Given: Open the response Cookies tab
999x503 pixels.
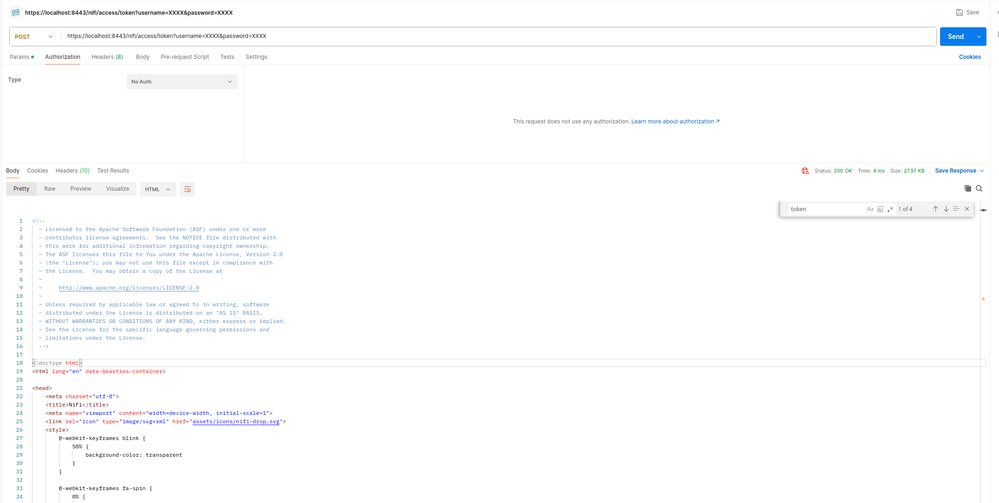Looking at the screenshot, I should (38, 171).
